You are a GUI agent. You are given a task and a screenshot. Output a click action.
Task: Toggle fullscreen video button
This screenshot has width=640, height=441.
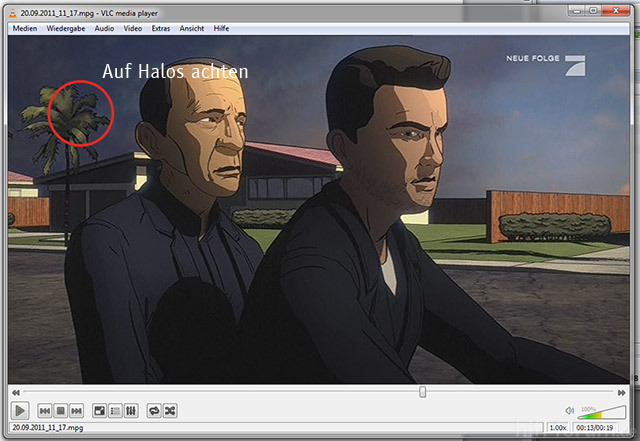coord(99,411)
